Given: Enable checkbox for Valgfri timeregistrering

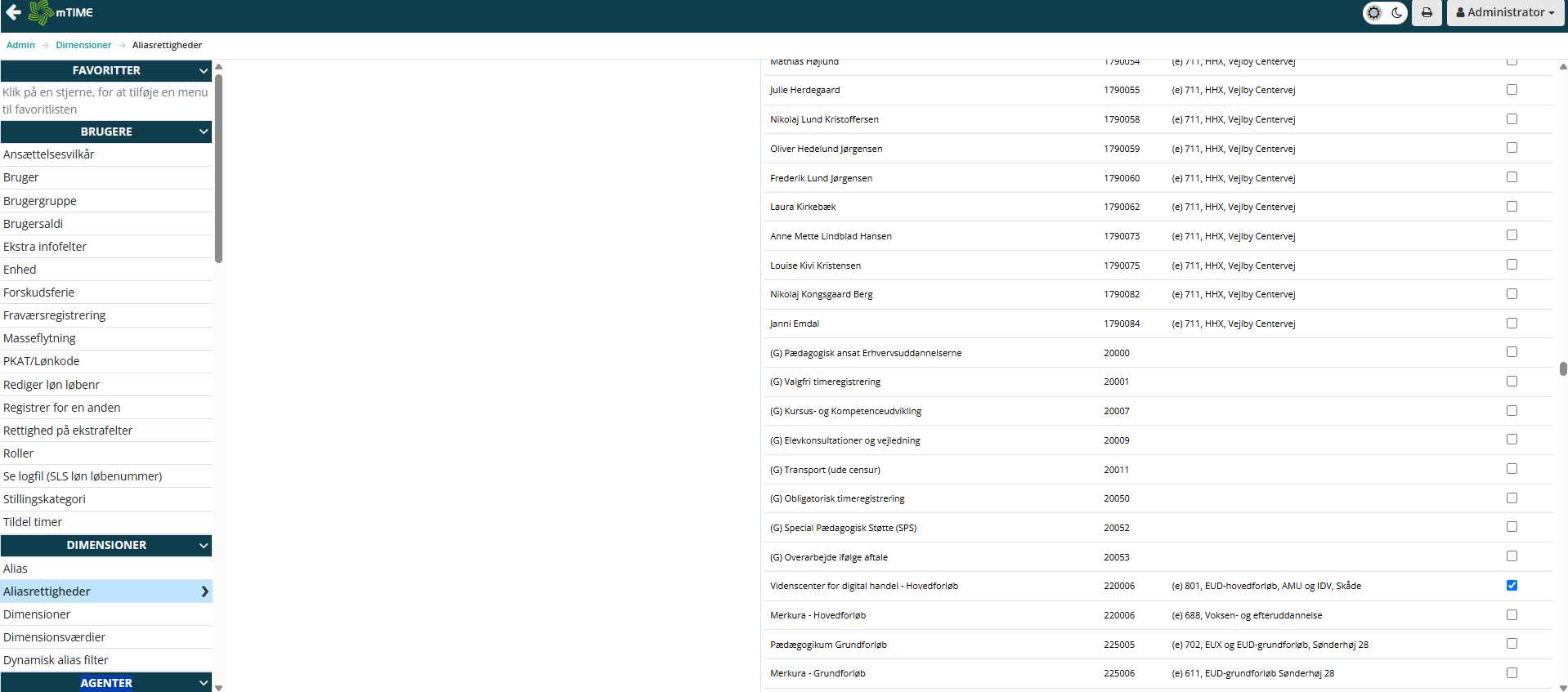Looking at the screenshot, I should 1512,382.
